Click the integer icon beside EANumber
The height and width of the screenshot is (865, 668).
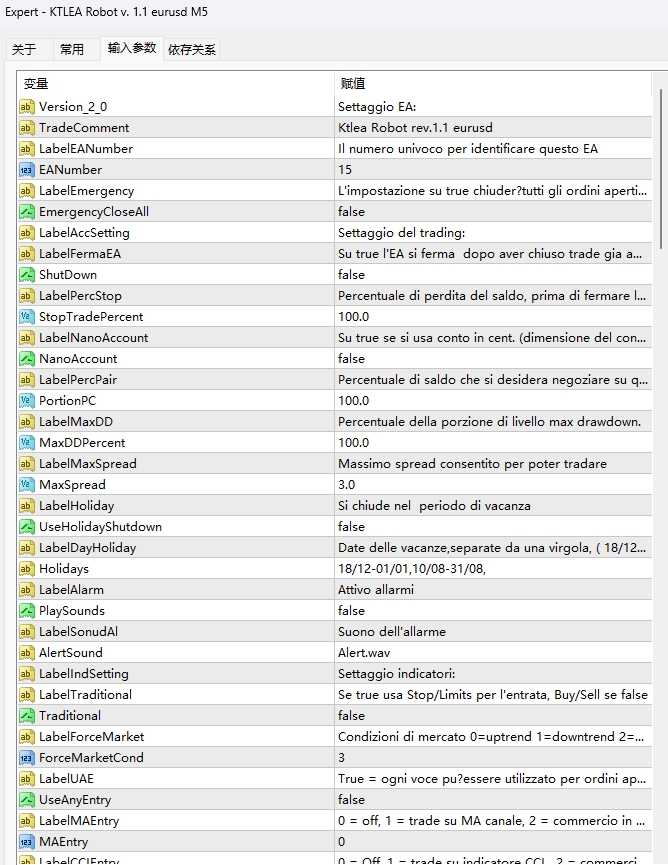pyautogui.click(x=26, y=169)
